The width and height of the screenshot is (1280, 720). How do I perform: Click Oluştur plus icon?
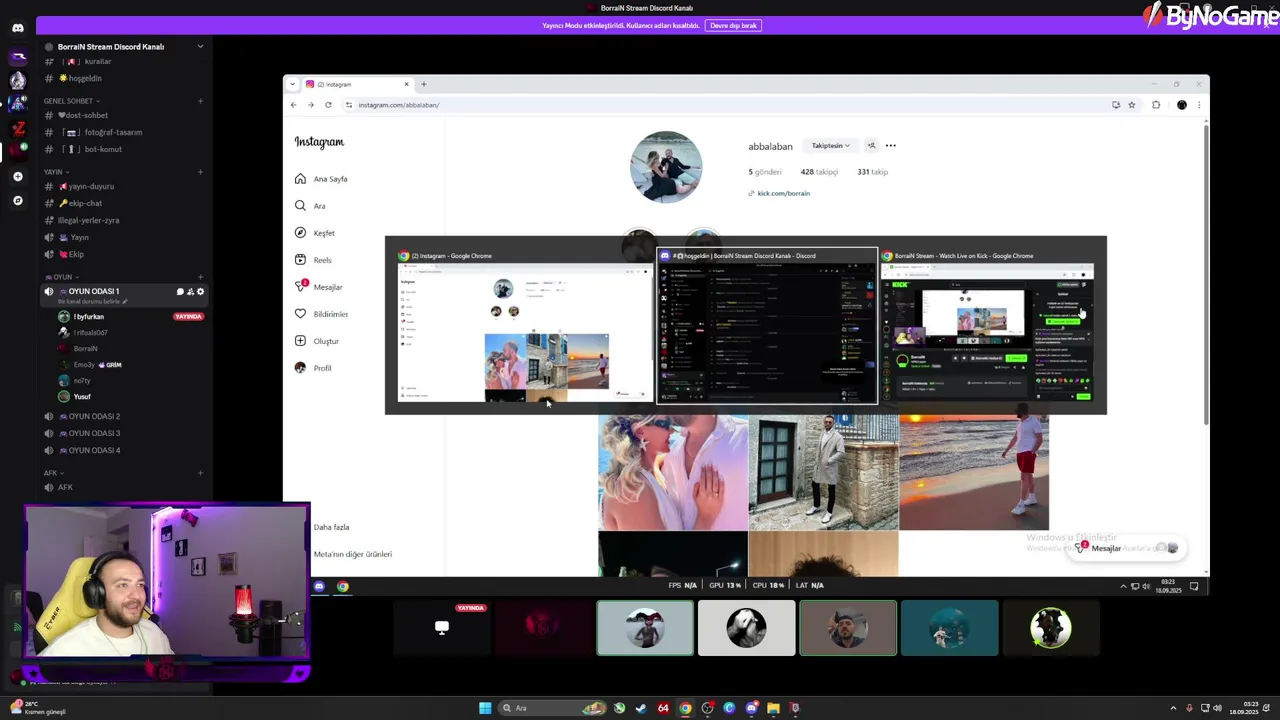tap(300, 341)
